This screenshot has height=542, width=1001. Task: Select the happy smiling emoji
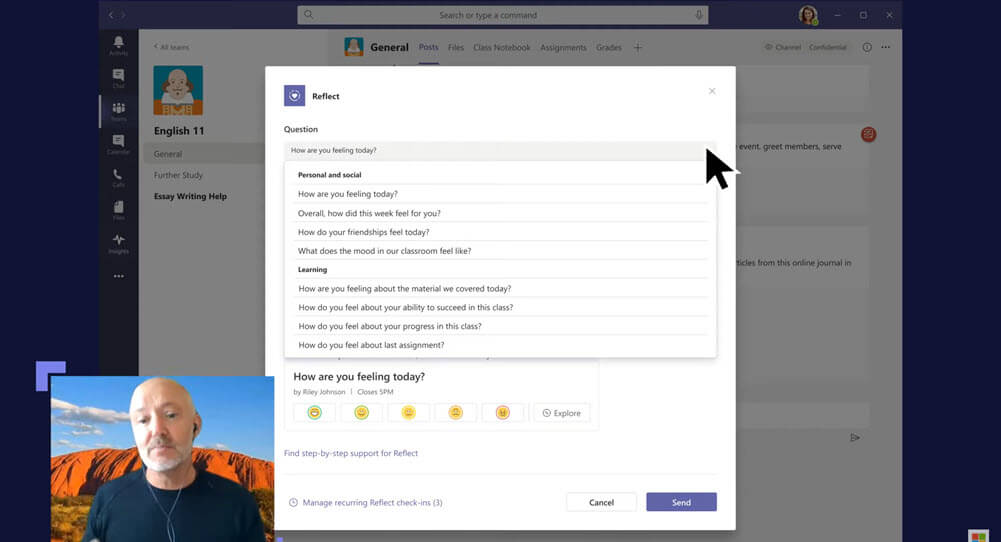tap(361, 413)
